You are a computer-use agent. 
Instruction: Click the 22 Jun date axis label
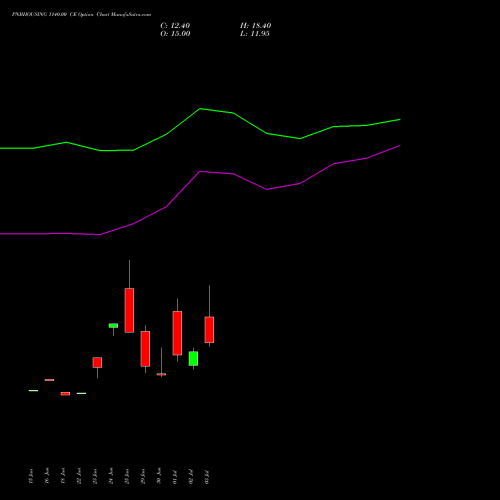pos(79,476)
